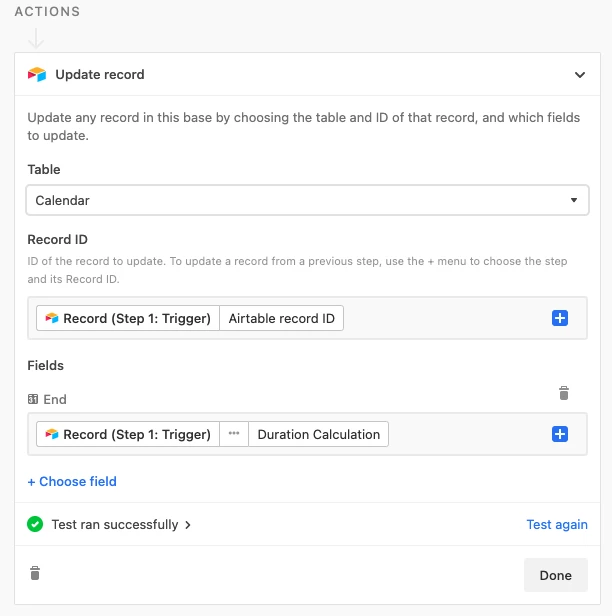Delete this action with bottom trash icon
Viewport: 612px width, 616px height.
[x=35, y=573]
